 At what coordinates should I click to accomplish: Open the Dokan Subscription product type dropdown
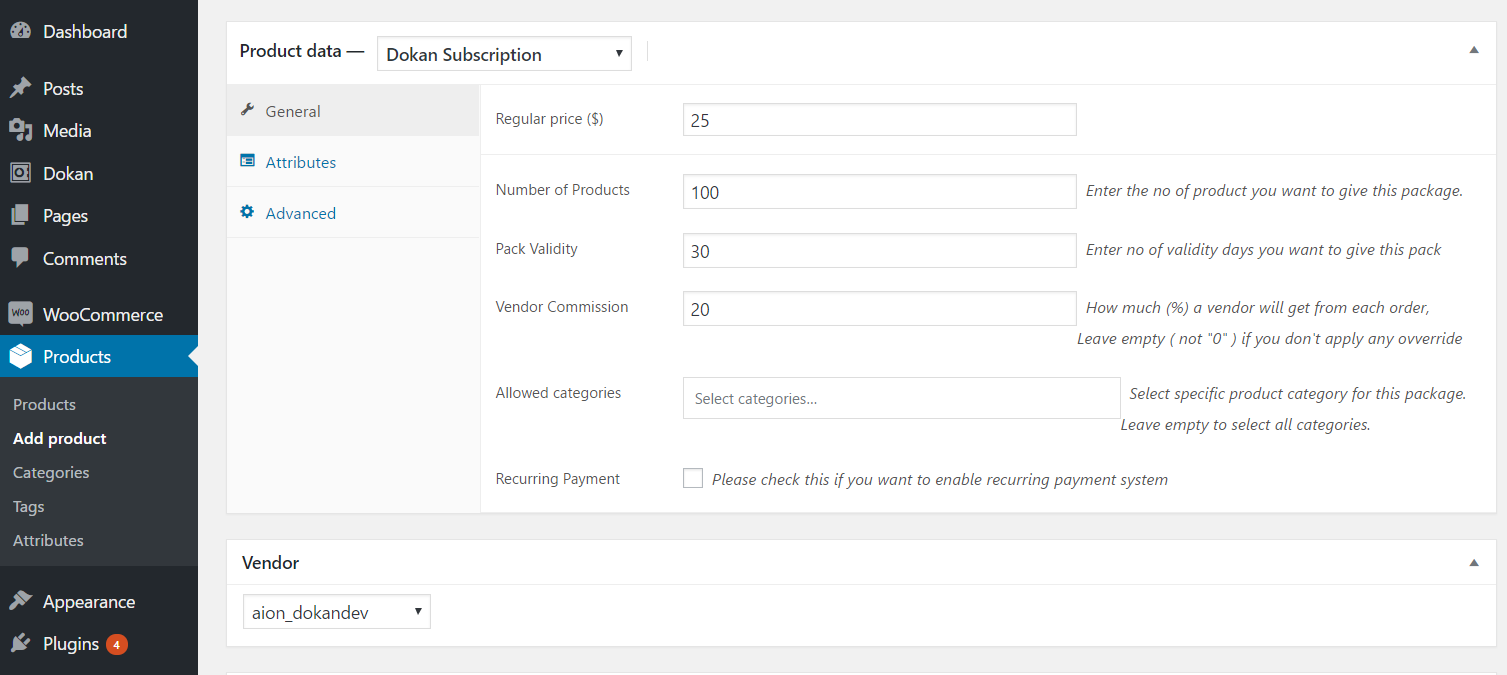click(504, 54)
